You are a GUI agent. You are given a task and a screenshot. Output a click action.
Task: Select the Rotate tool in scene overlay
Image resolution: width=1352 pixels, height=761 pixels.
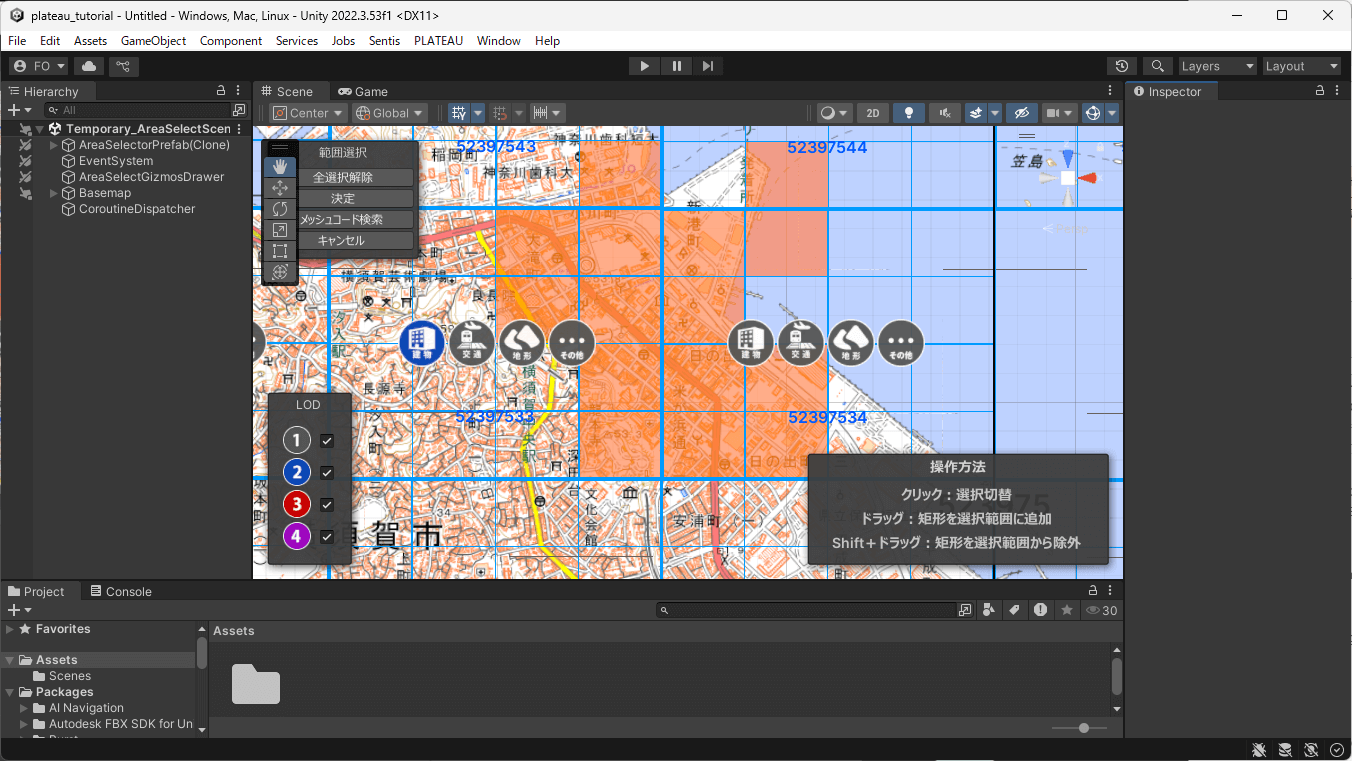pos(280,209)
